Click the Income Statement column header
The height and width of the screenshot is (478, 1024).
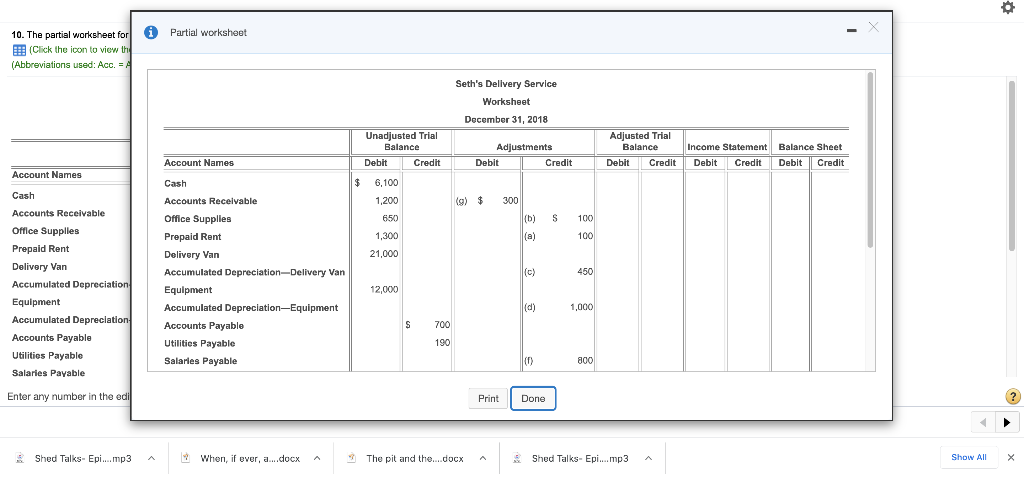727,147
